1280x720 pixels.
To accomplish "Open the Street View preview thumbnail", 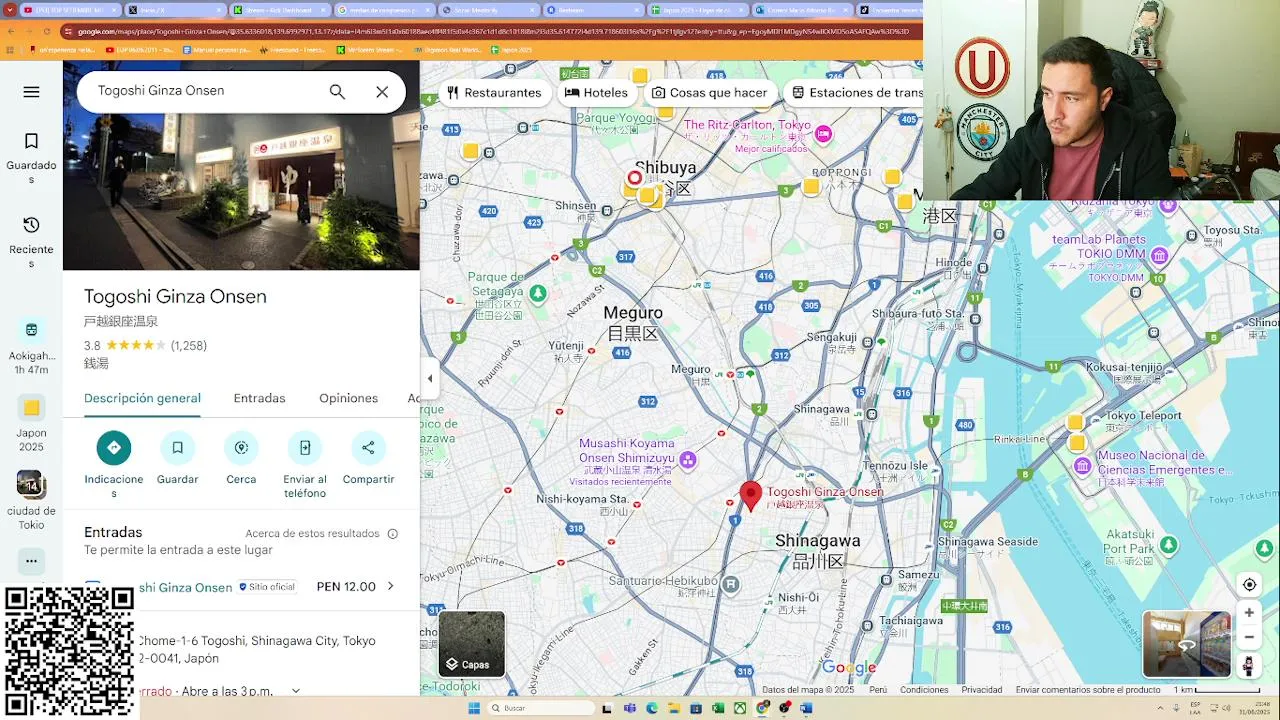I will [x=1187, y=644].
